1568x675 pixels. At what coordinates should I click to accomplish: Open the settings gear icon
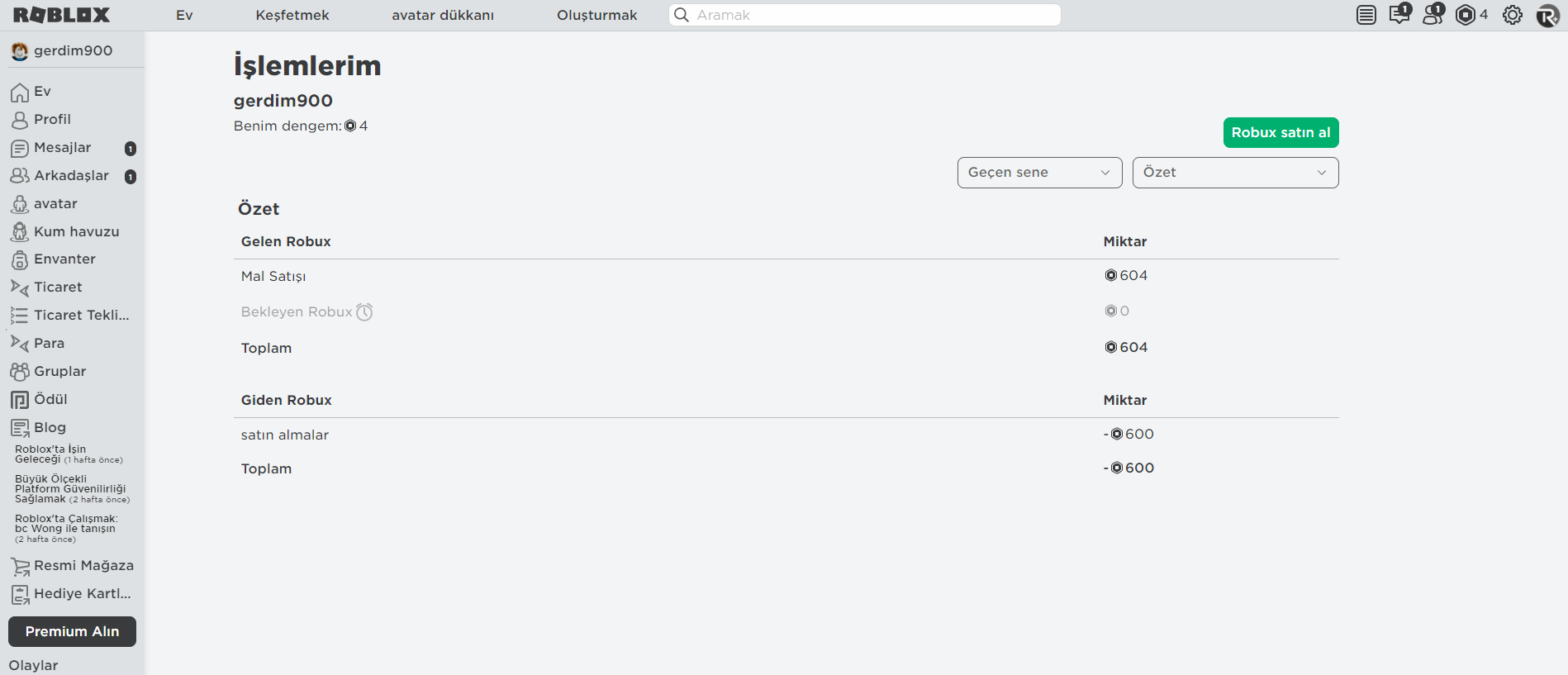1513,15
